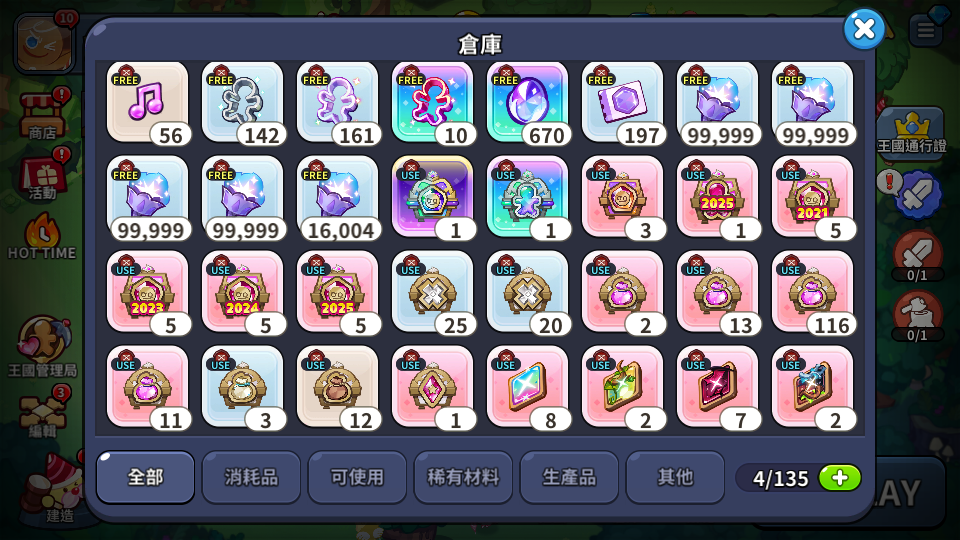Select the purple egg item showing 670
Image resolution: width=960 pixels, height=540 pixels.
coord(528,103)
